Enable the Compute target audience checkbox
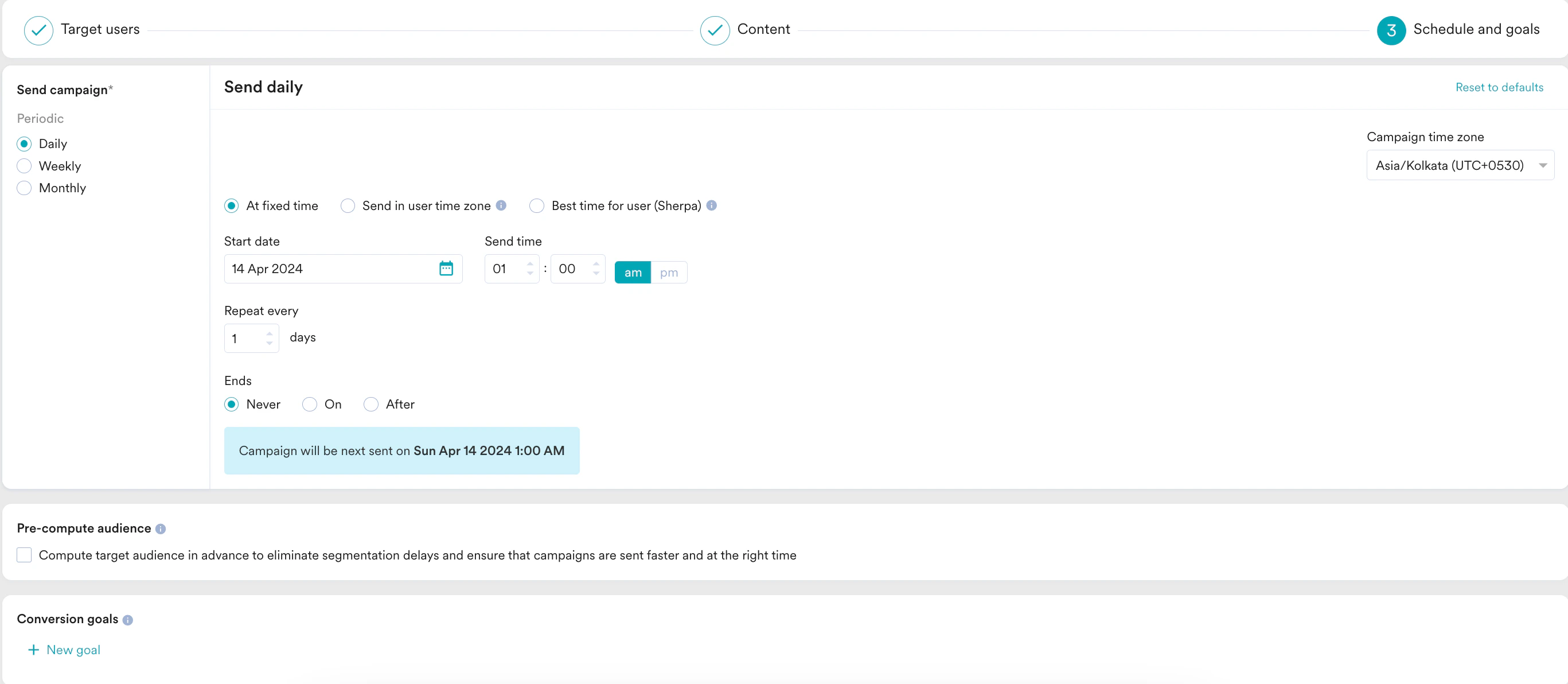This screenshot has height=684, width=1568. click(24, 555)
